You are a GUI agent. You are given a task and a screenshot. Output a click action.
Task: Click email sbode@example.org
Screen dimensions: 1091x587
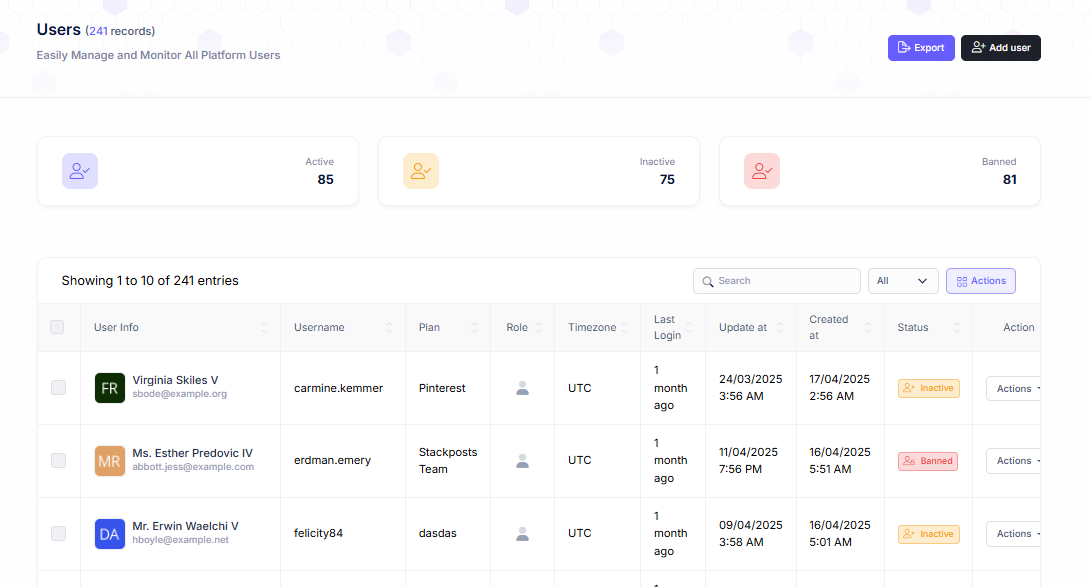coord(180,394)
